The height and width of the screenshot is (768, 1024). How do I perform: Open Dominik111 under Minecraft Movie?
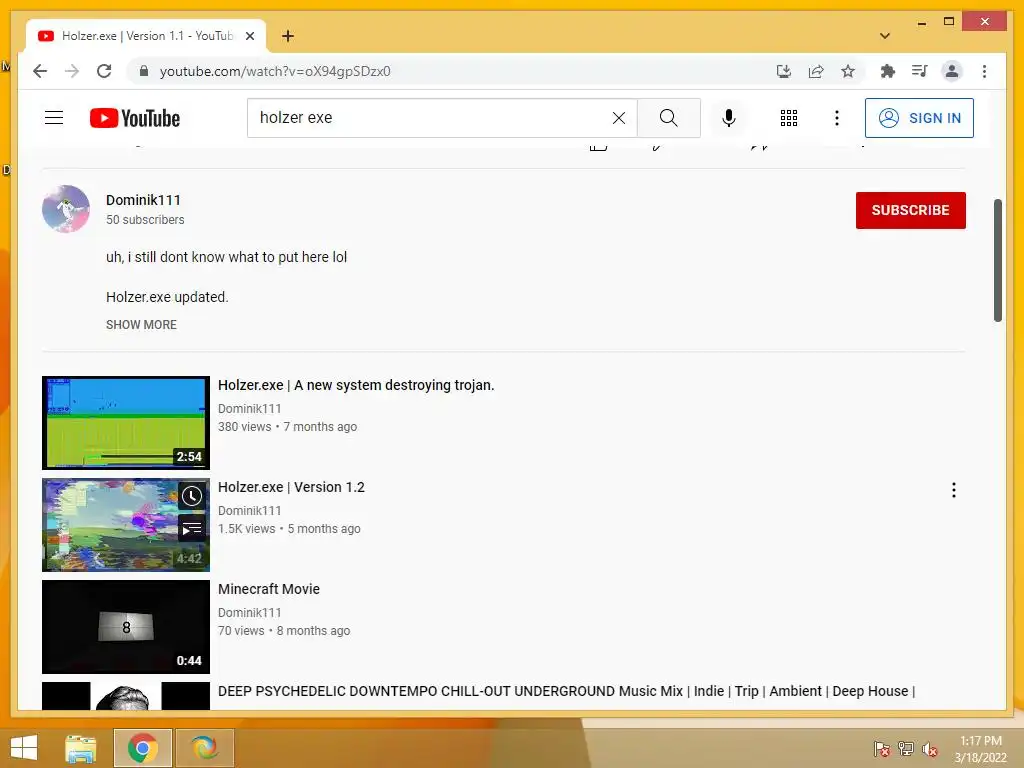[x=249, y=613]
